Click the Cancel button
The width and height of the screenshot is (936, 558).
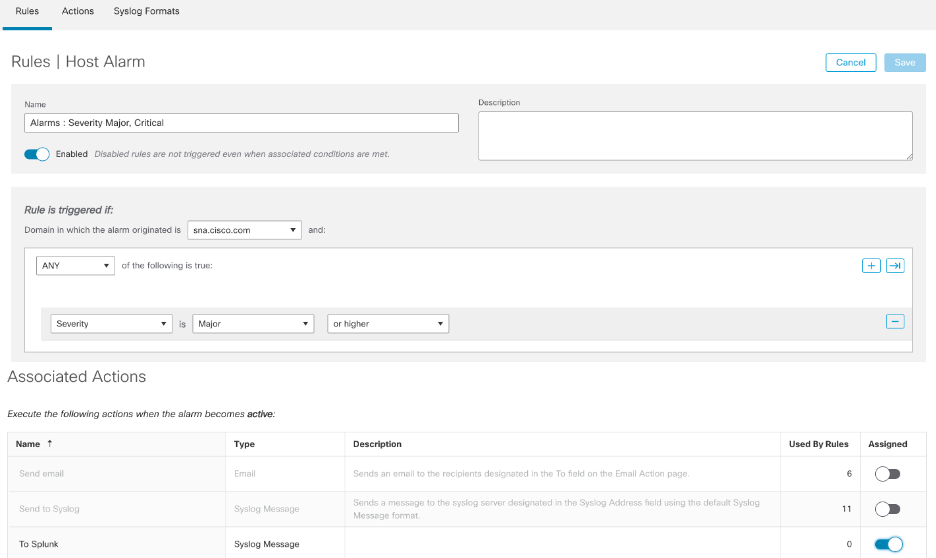(851, 62)
